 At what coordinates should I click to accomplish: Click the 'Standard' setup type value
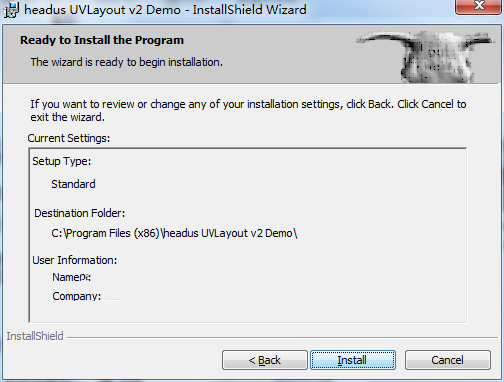(73, 184)
